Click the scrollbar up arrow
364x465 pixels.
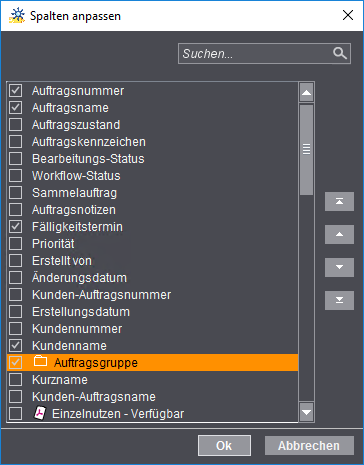306,93
